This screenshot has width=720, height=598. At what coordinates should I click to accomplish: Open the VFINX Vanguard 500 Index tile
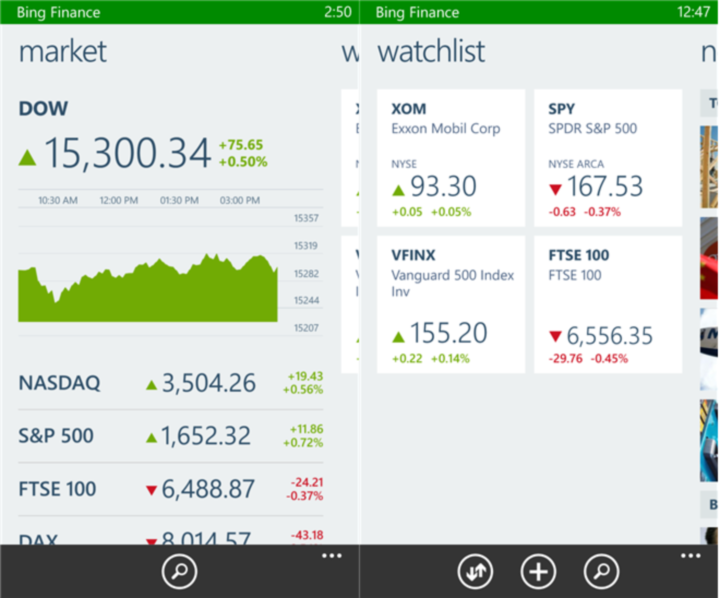pos(450,305)
